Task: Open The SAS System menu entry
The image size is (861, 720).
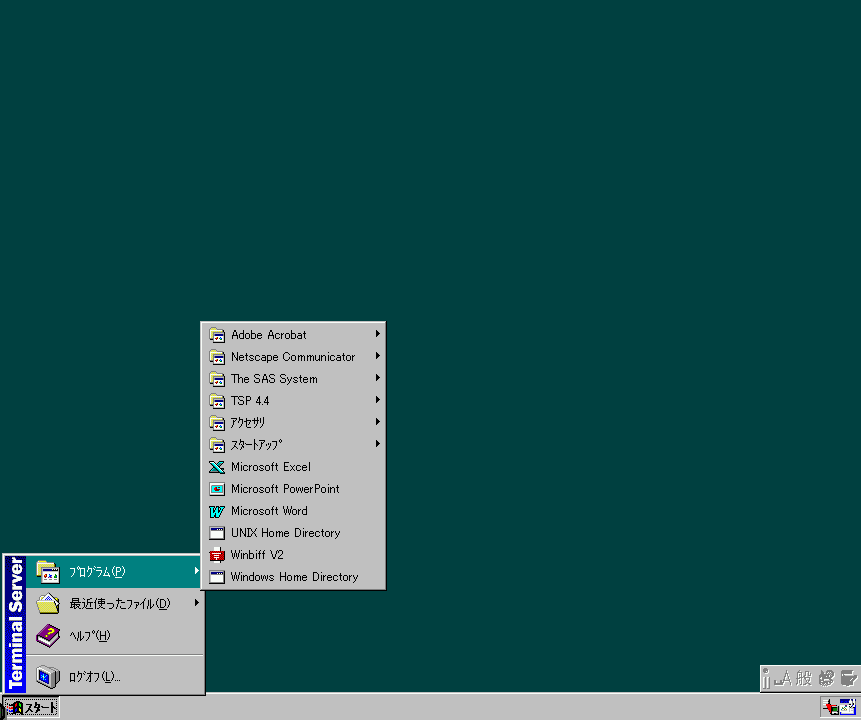Action: pos(293,378)
